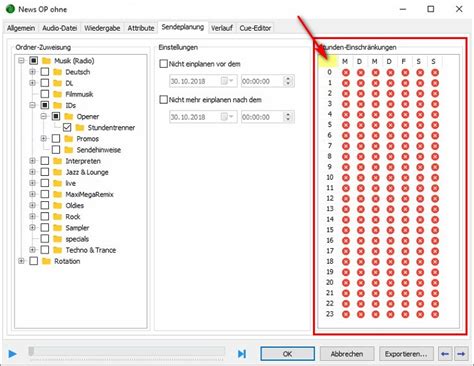This screenshot has width=474, height=366.
Task: Uncheck the Stundentrenner folder checkbox
Action: click(67, 127)
